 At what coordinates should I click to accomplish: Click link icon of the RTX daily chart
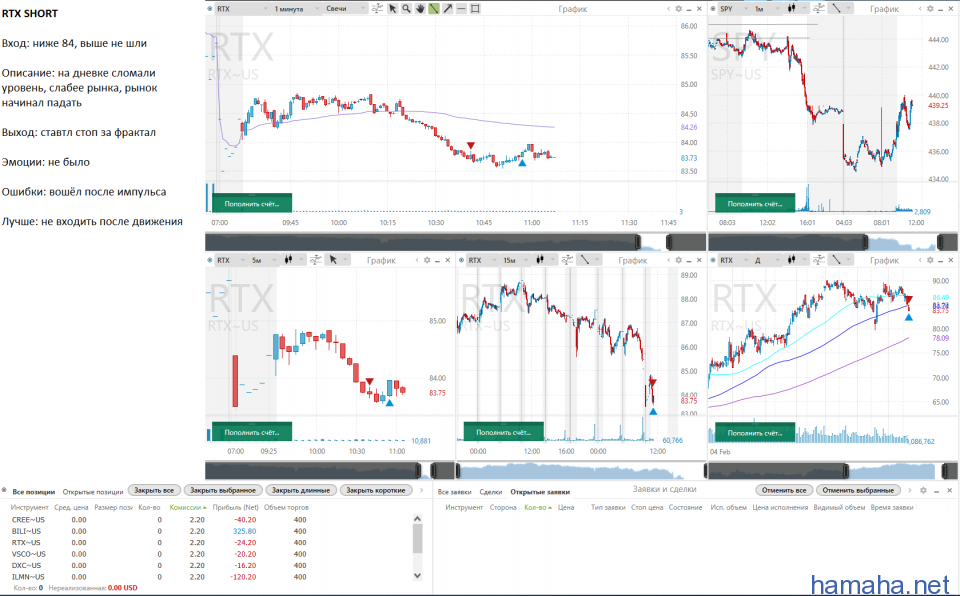(713, 260)
